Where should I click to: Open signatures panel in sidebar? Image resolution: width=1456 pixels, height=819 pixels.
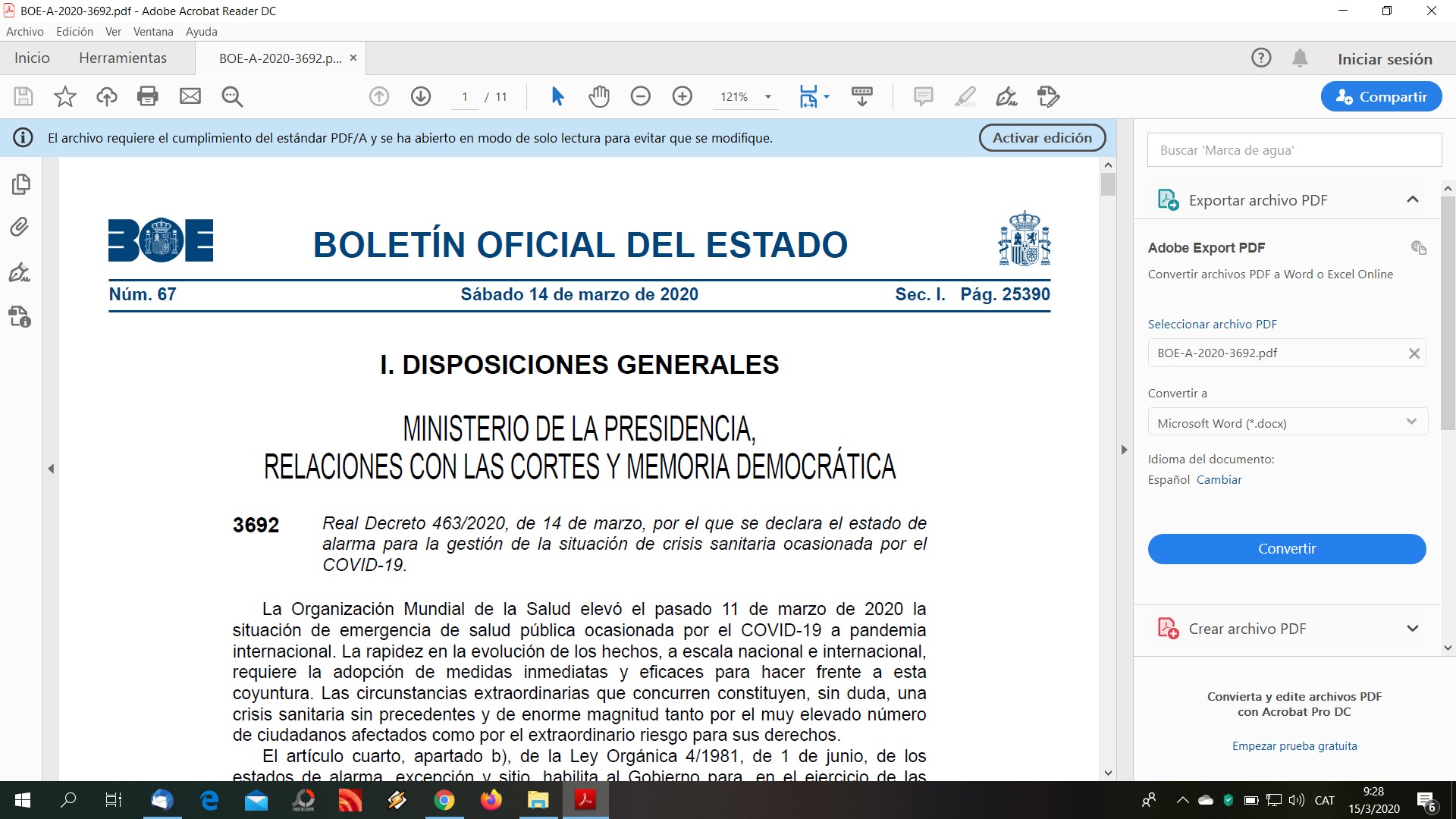pyautogui.click(x=20, y=272)
